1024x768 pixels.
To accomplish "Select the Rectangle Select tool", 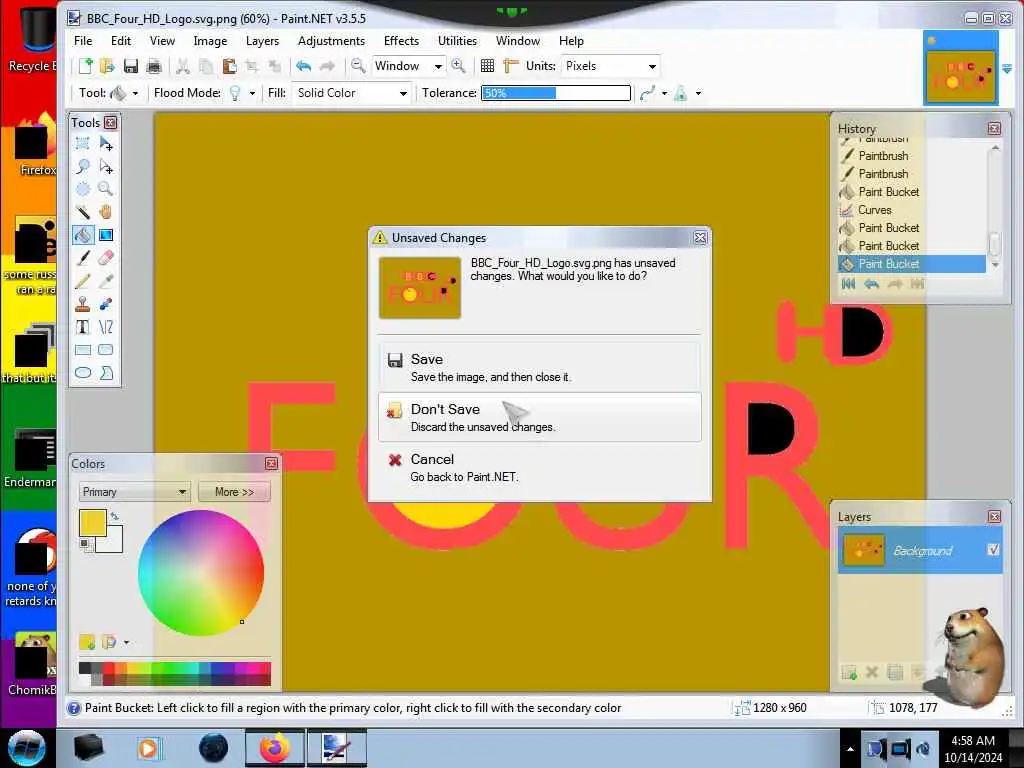I will [x=83, y=144].
